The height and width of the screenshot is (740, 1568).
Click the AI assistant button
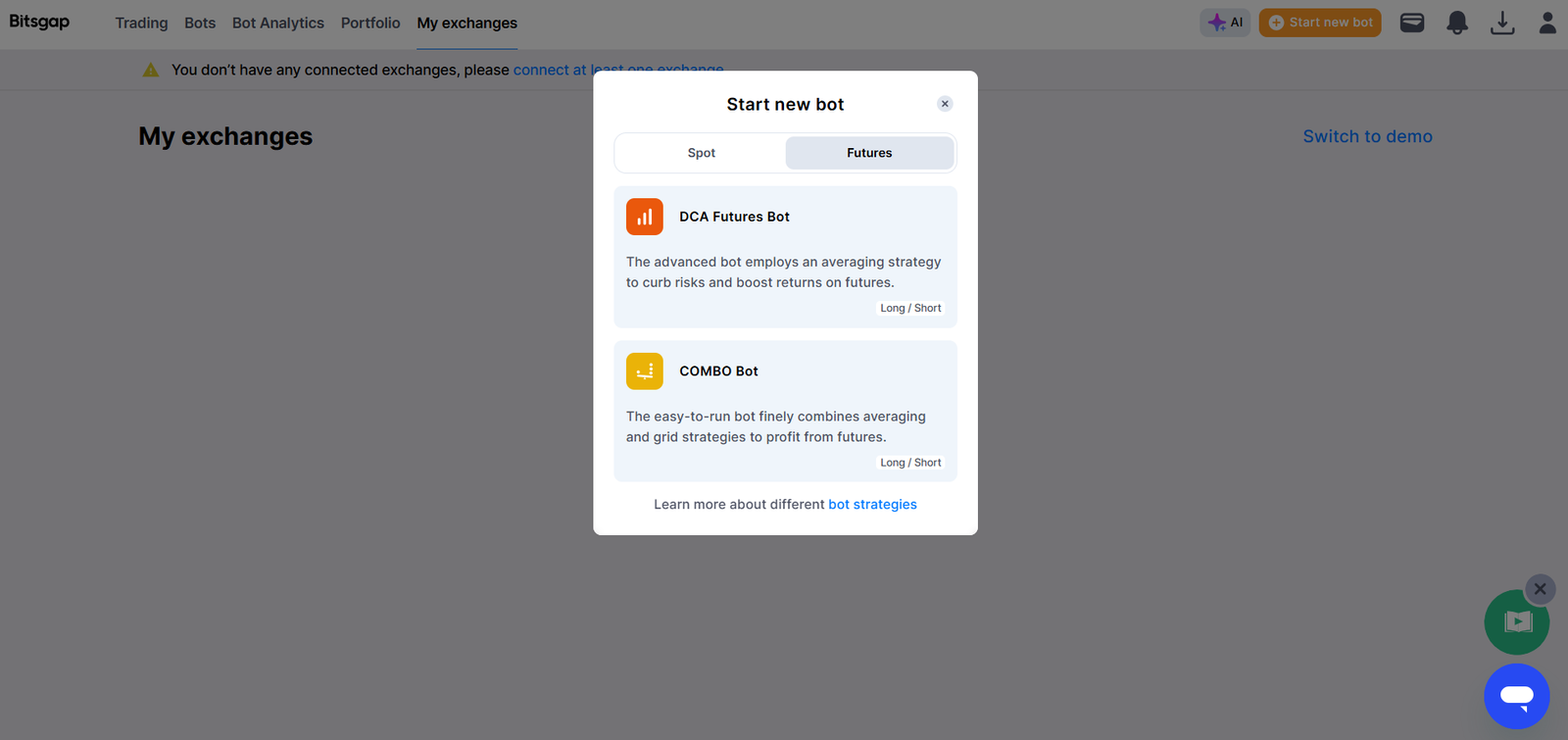coord(1225,23)
